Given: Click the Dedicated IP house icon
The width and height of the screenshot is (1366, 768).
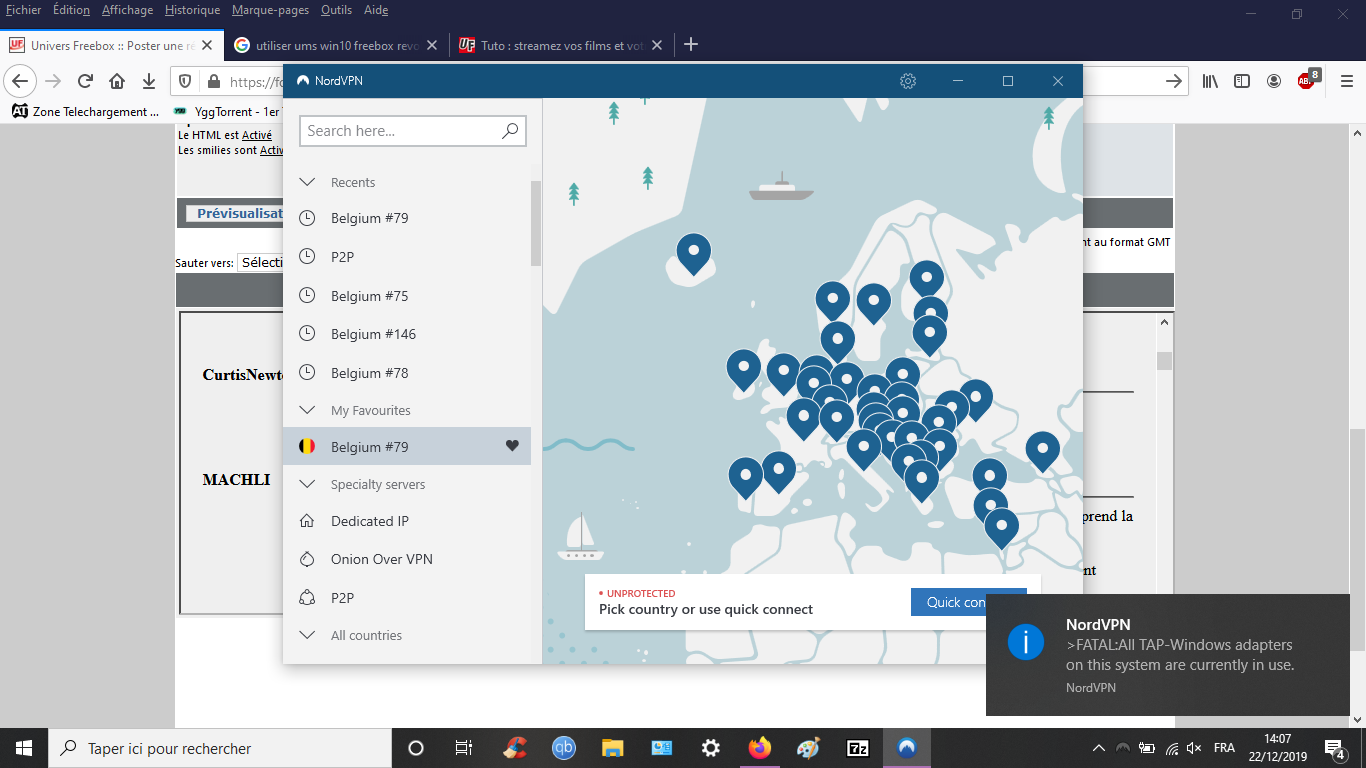Looking at the screenshot, I should coord(308,521).
